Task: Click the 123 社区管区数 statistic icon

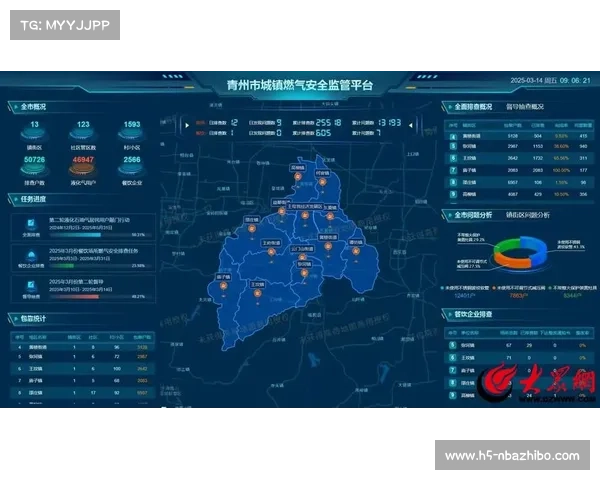Action: [83, 134]
